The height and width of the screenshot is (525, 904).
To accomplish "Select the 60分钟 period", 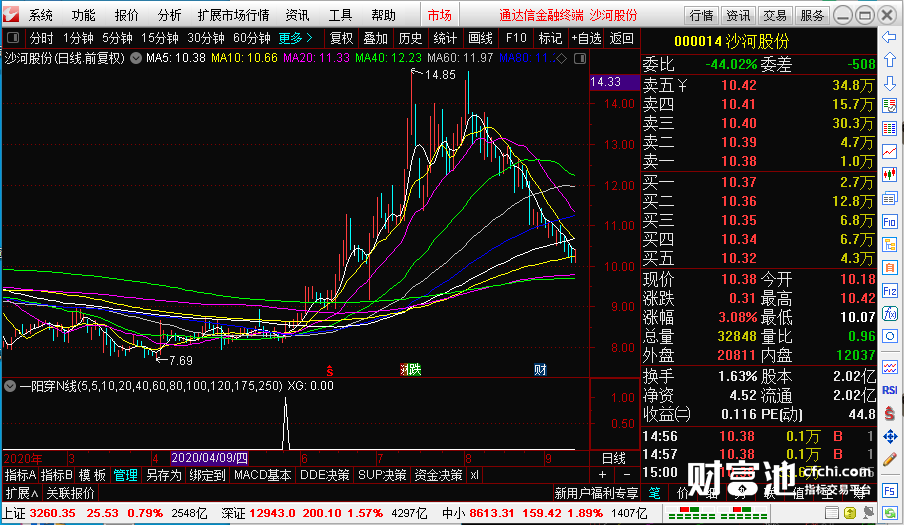I will coord(252,39).
